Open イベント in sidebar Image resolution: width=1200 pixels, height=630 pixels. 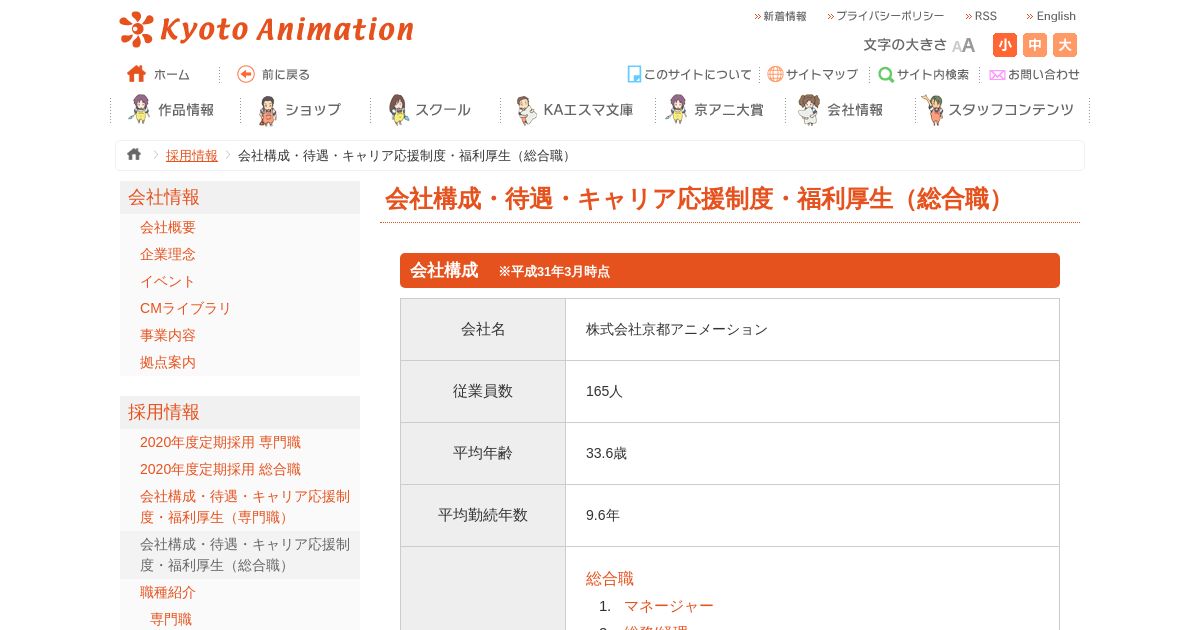click(x=168, y=281)
